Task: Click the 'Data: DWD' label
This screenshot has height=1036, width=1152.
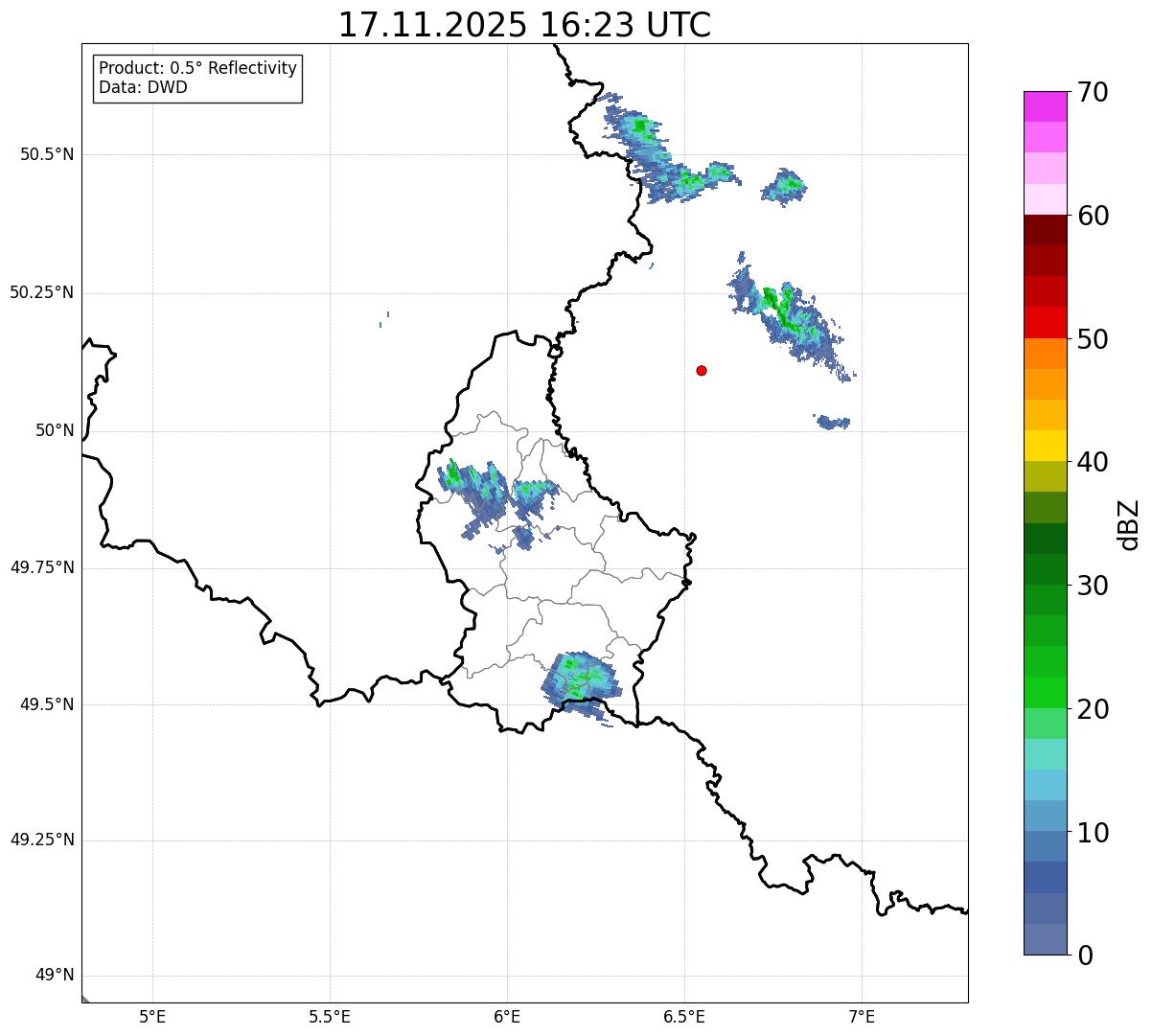Action: pyautogui.click(x=143, y=88)
